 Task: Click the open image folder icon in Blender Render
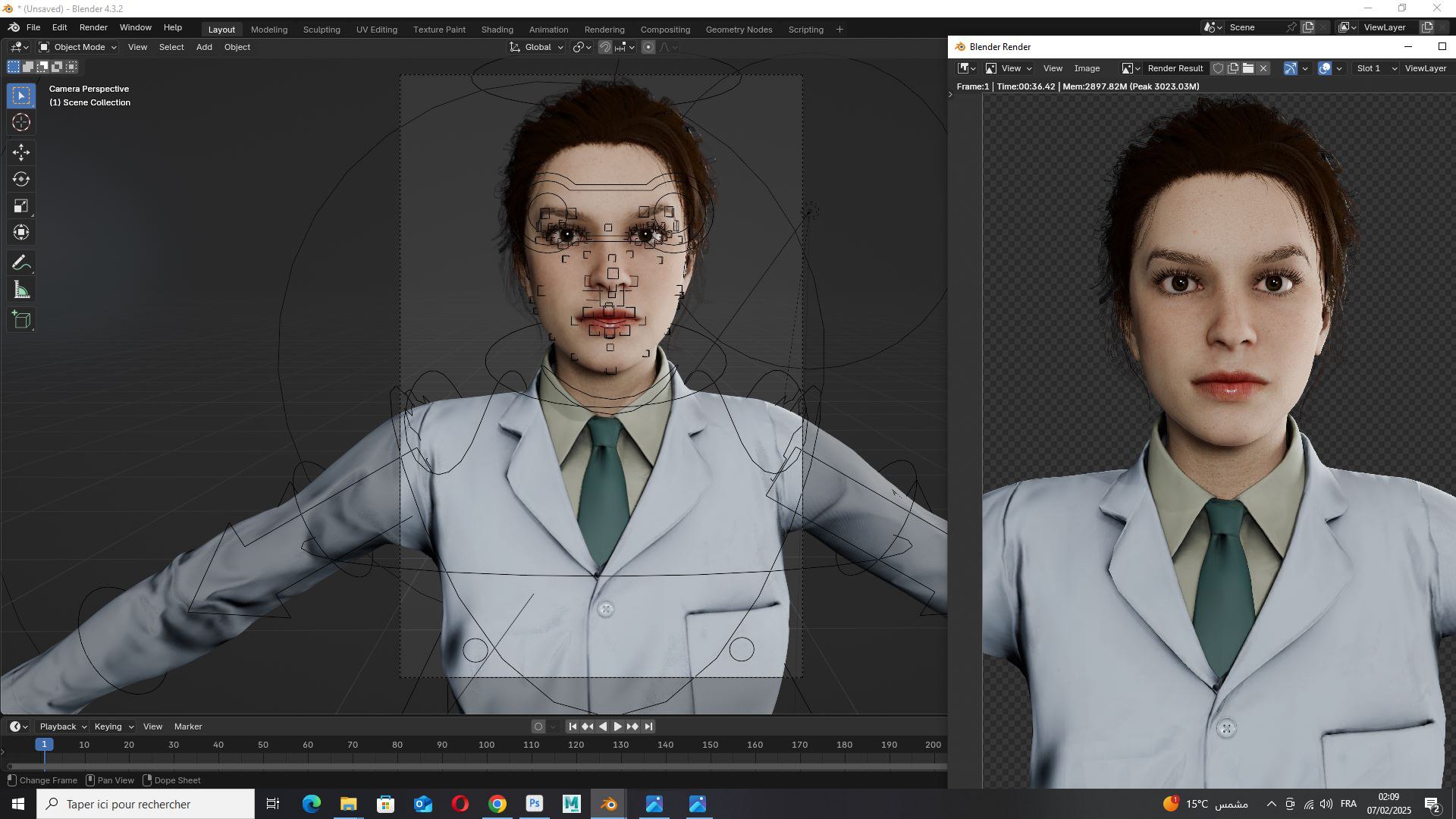pos(1248,68)
